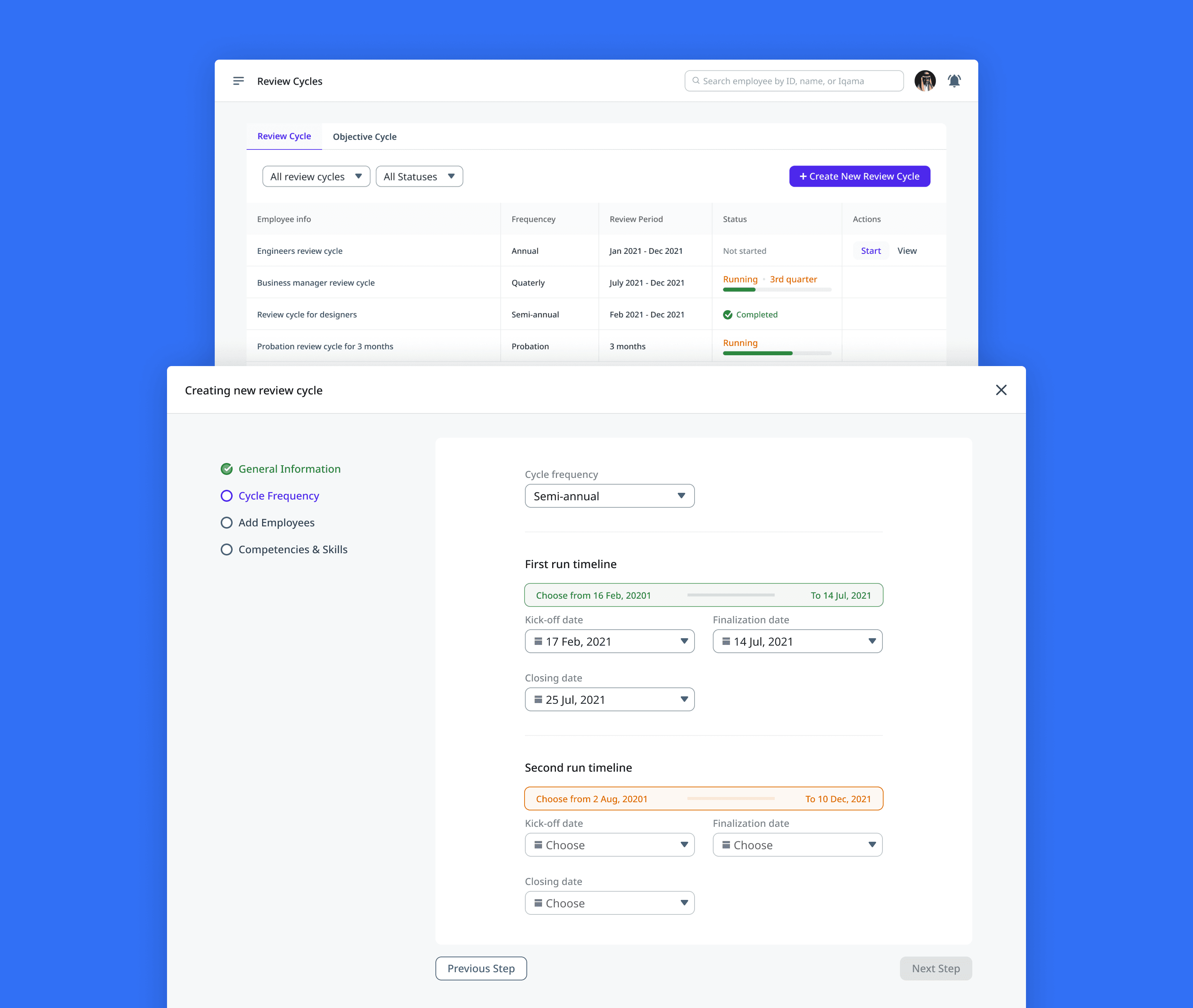
Task: Expand the All review cycles dropdown
Action: pos(316,177)
